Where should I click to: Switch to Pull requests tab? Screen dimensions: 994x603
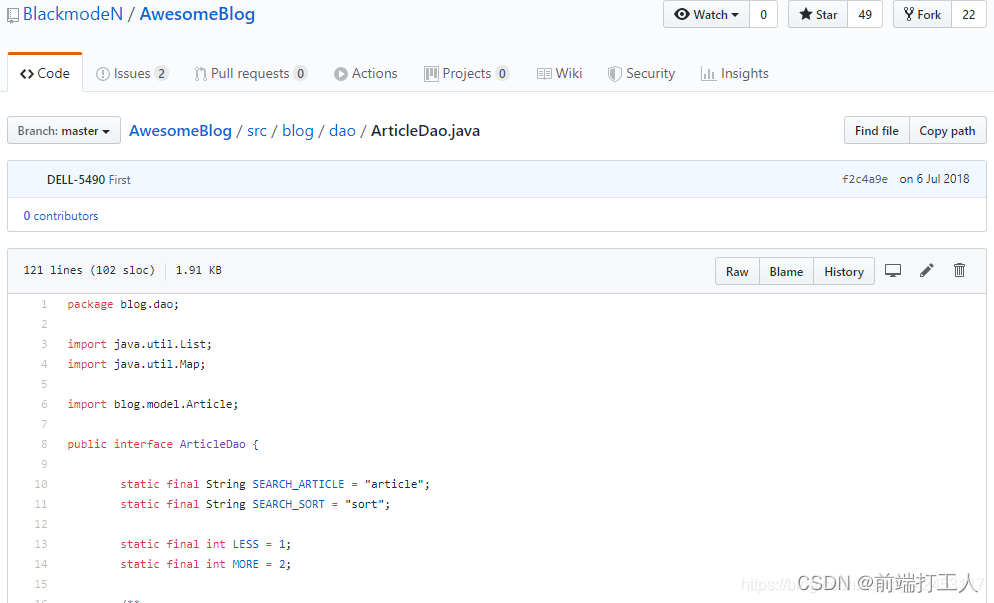click(x=250, y=74)
